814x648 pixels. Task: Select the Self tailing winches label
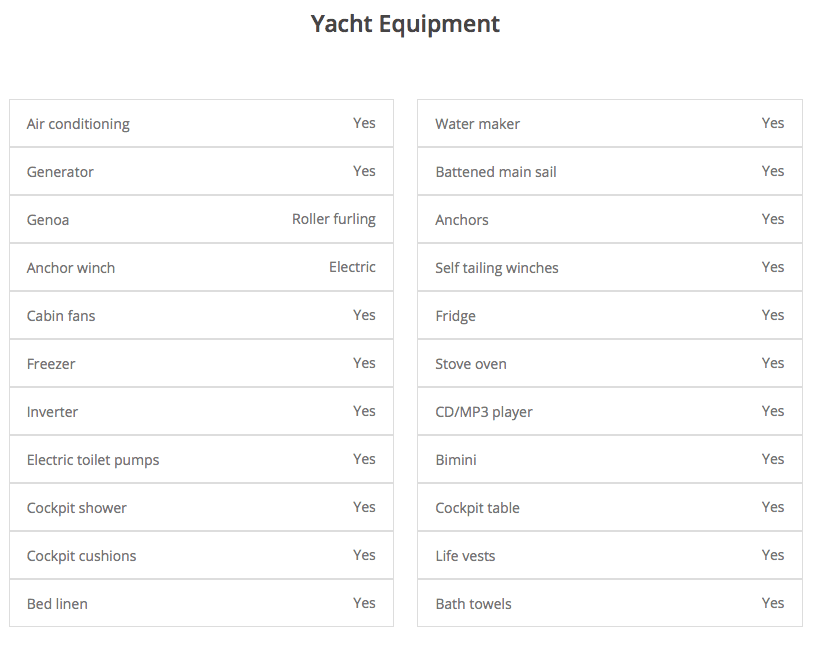pyautogui.click(x=497, y=268)
